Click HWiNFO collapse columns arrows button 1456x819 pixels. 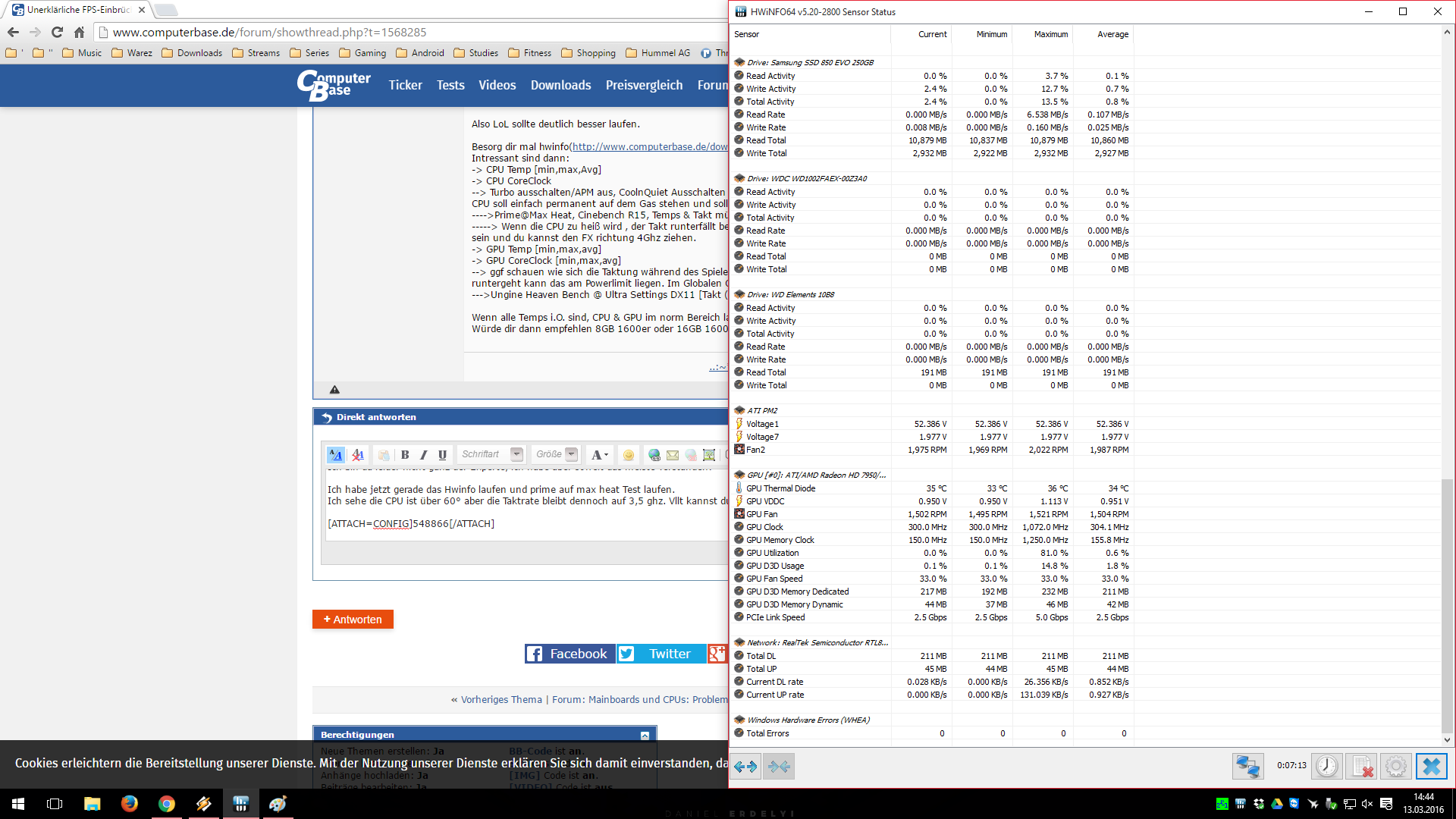coord(779,767)
